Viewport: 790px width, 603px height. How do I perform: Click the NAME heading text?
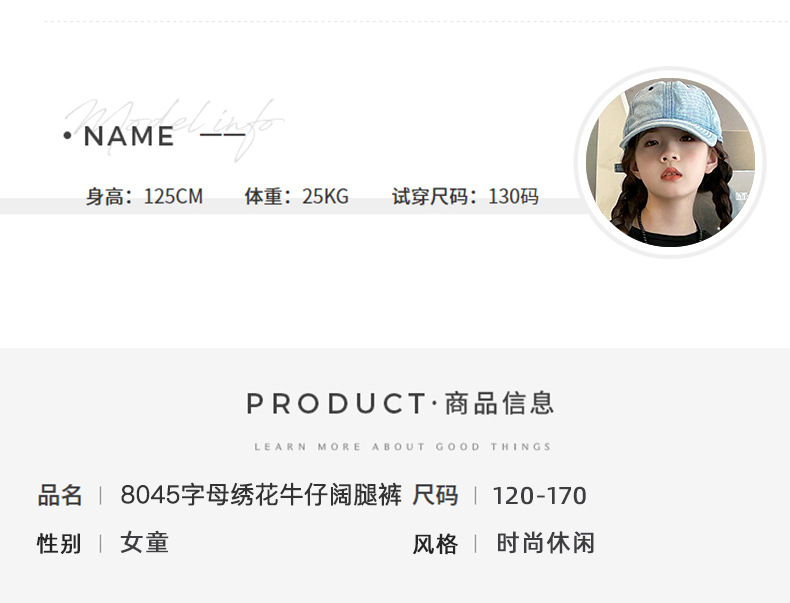(129, 136)
